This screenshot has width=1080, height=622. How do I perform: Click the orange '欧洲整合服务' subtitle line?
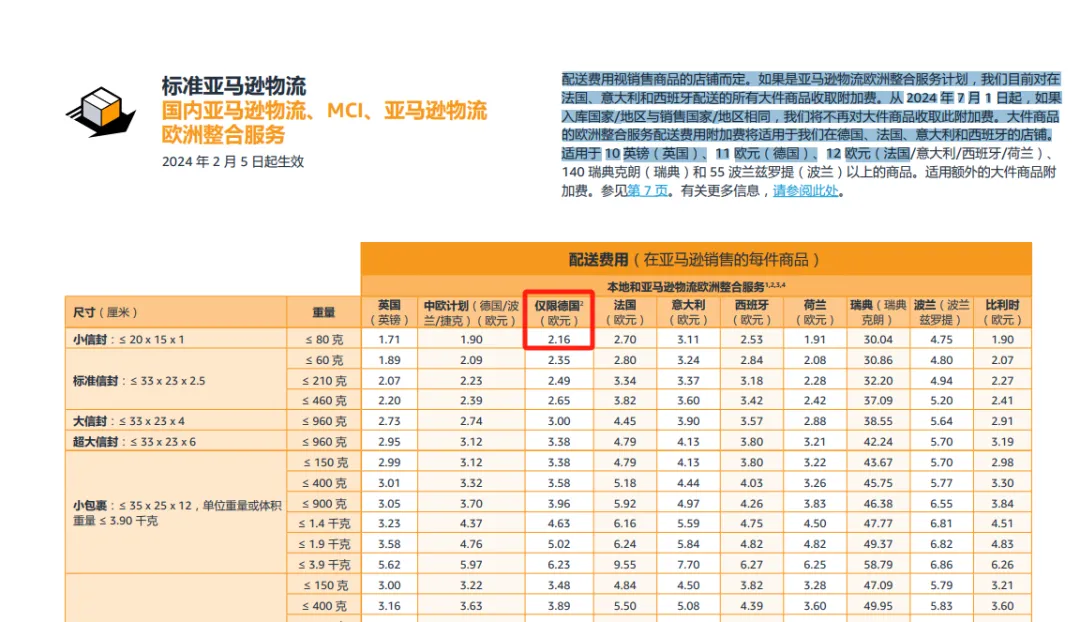223,134
